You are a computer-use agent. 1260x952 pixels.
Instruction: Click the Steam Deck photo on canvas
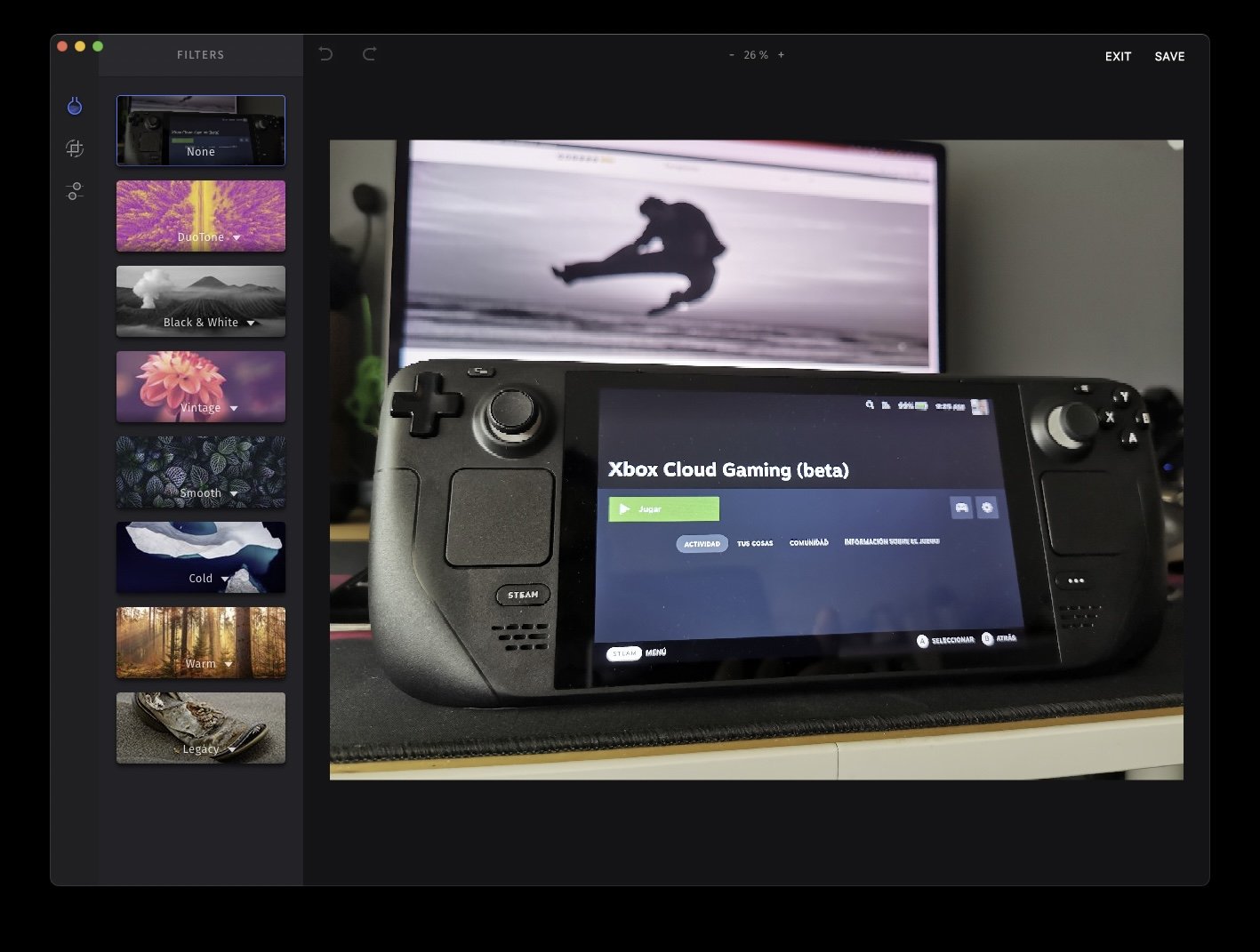(x=756, y=460)
